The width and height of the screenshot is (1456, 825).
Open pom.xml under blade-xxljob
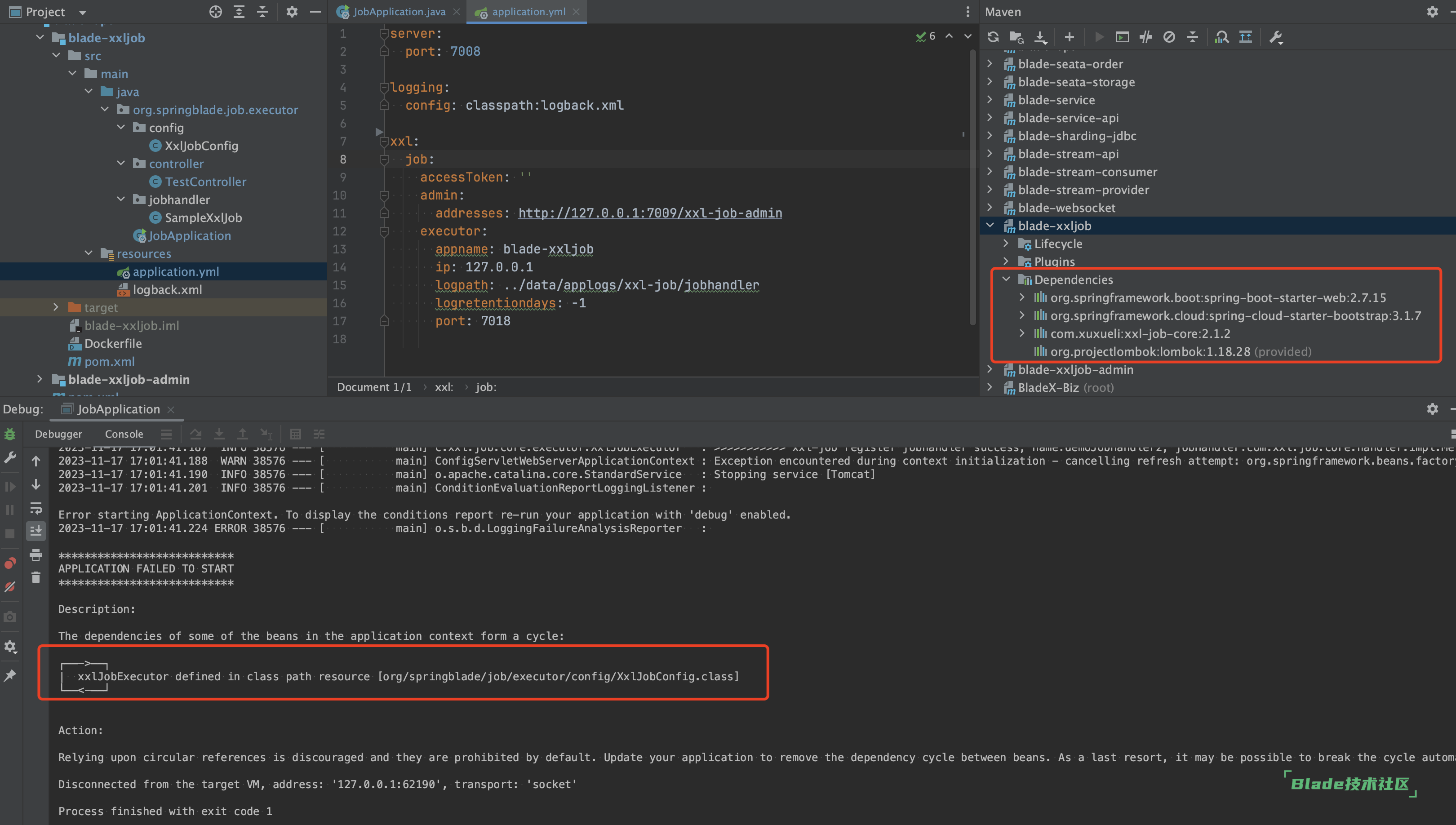tap(109, 362)
